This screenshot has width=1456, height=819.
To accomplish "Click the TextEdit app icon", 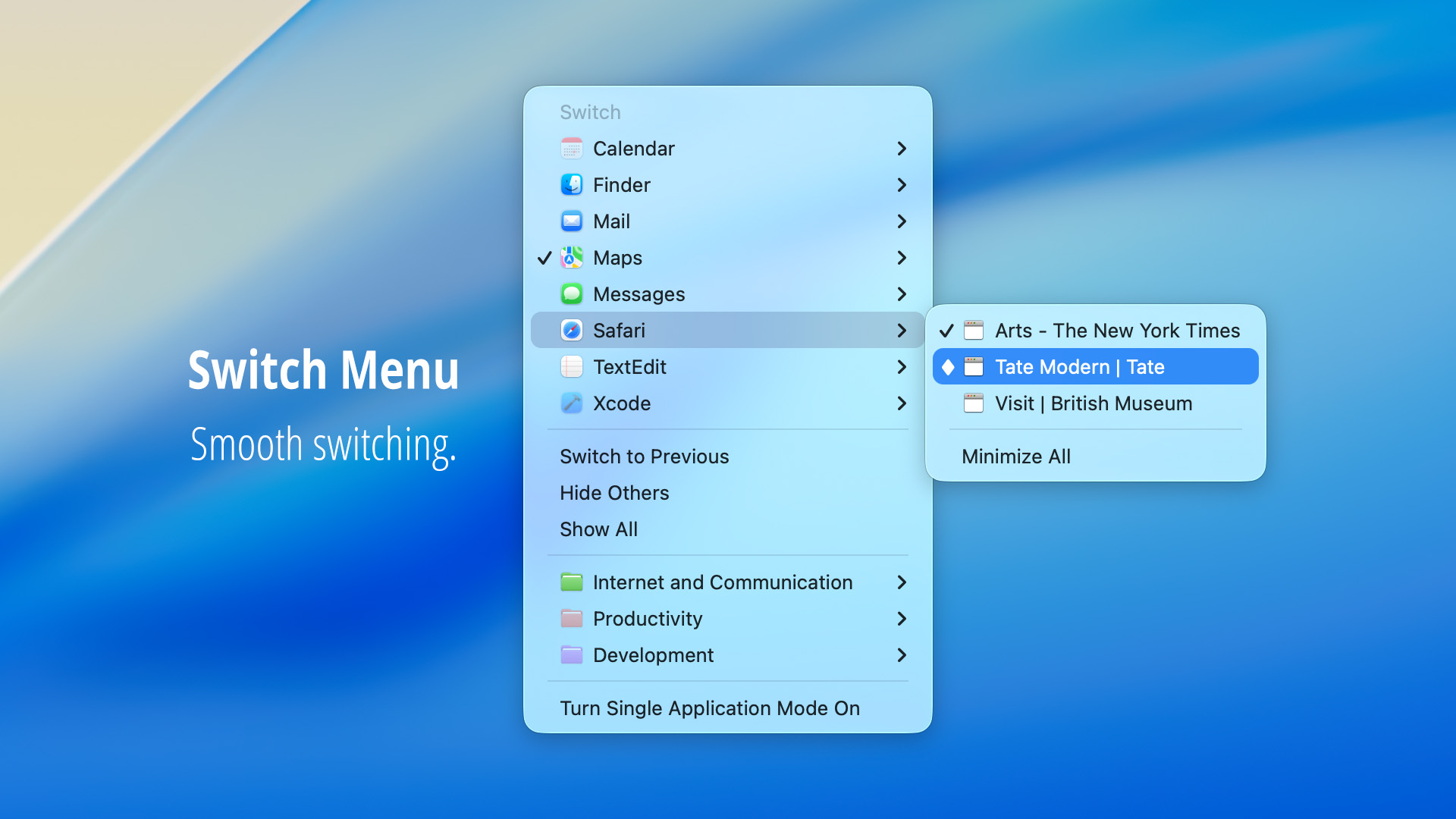I will [x=572, y=367].
